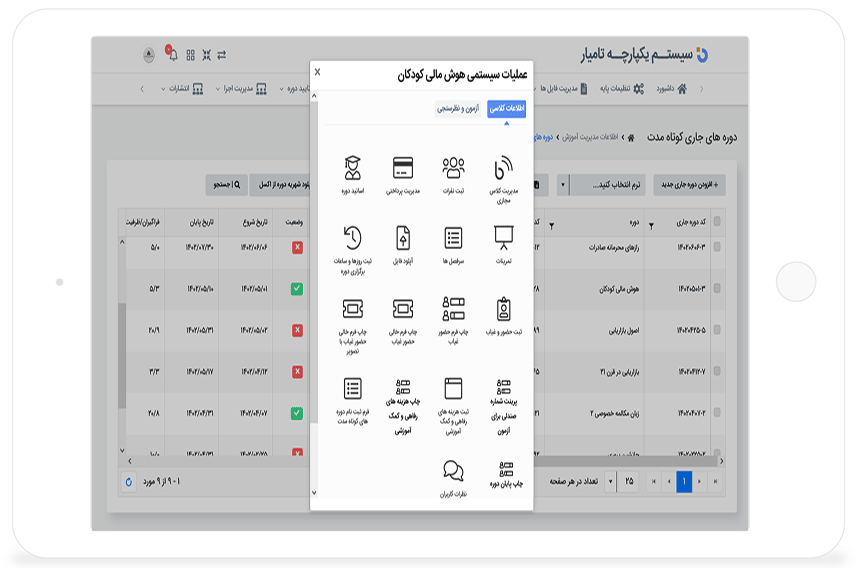Open payment management (مدیریت پرداختی)
The height and width of the screenshot is (568, 858).
point(403,168)
